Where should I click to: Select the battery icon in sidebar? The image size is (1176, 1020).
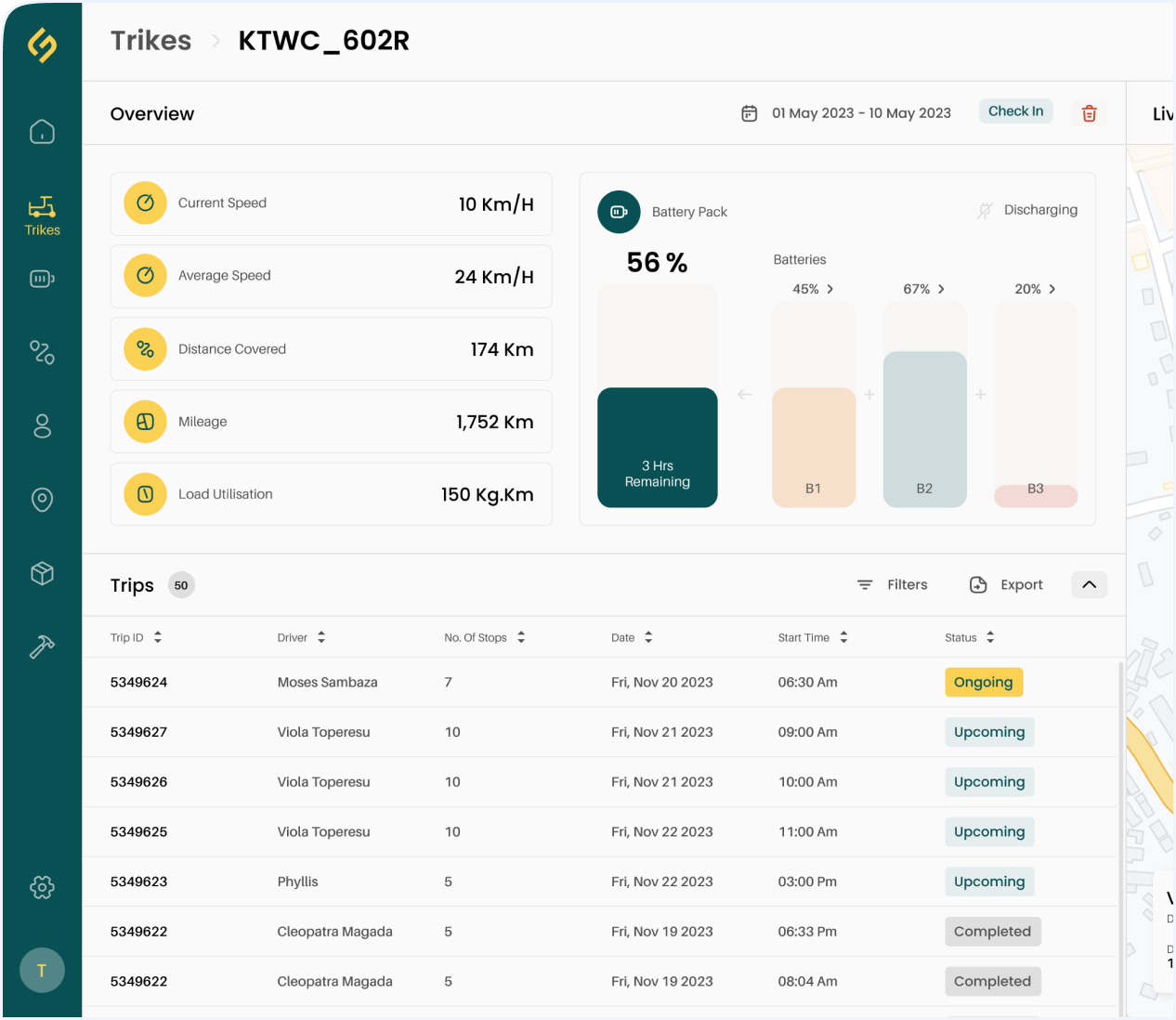[x=42, y=279]
